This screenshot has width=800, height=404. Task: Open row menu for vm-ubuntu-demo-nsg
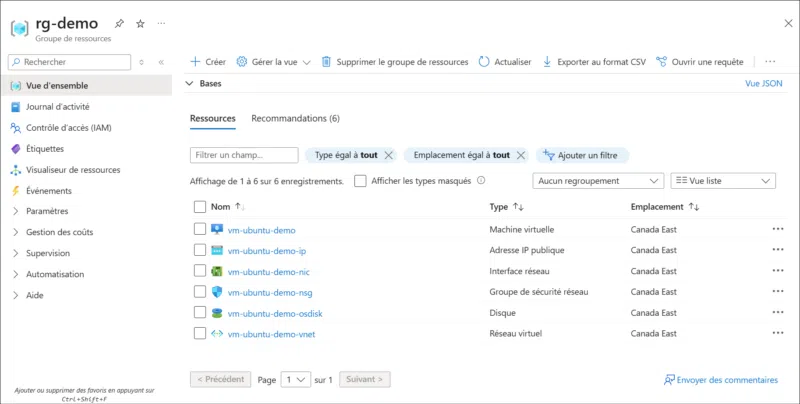coord(778,291)
